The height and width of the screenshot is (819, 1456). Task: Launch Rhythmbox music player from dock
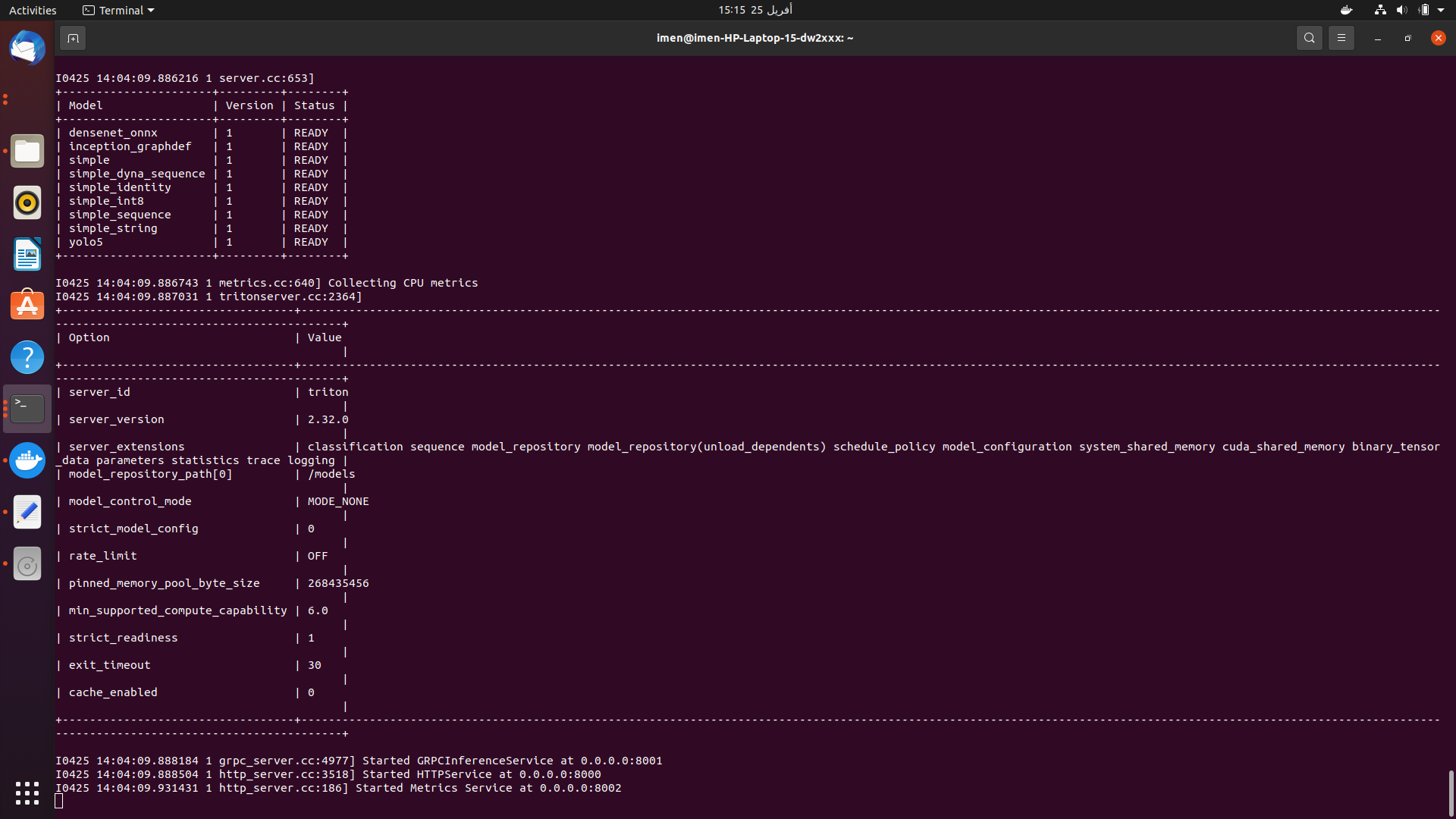(27, 202)
